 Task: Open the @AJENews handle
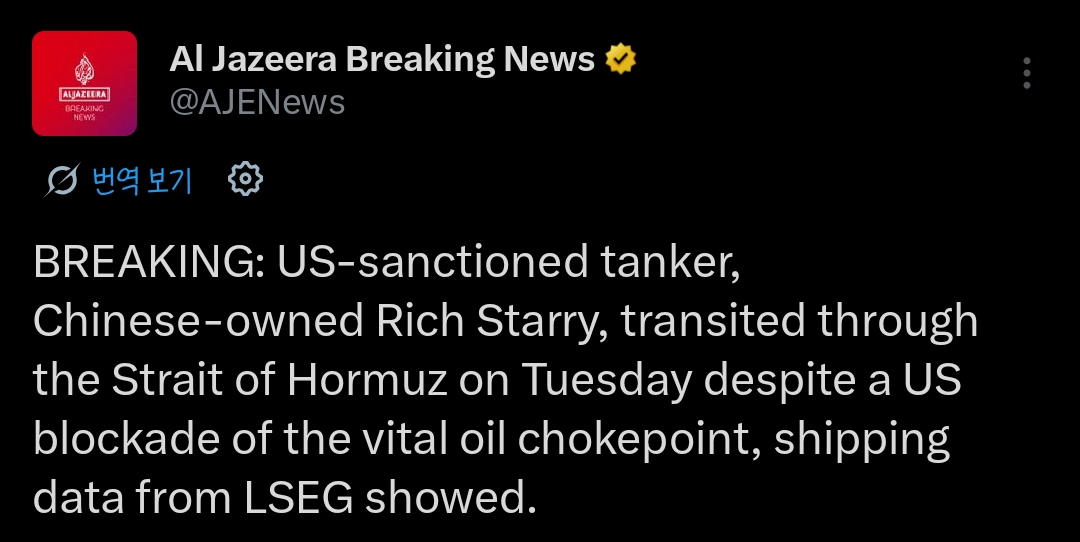(257, 102)
